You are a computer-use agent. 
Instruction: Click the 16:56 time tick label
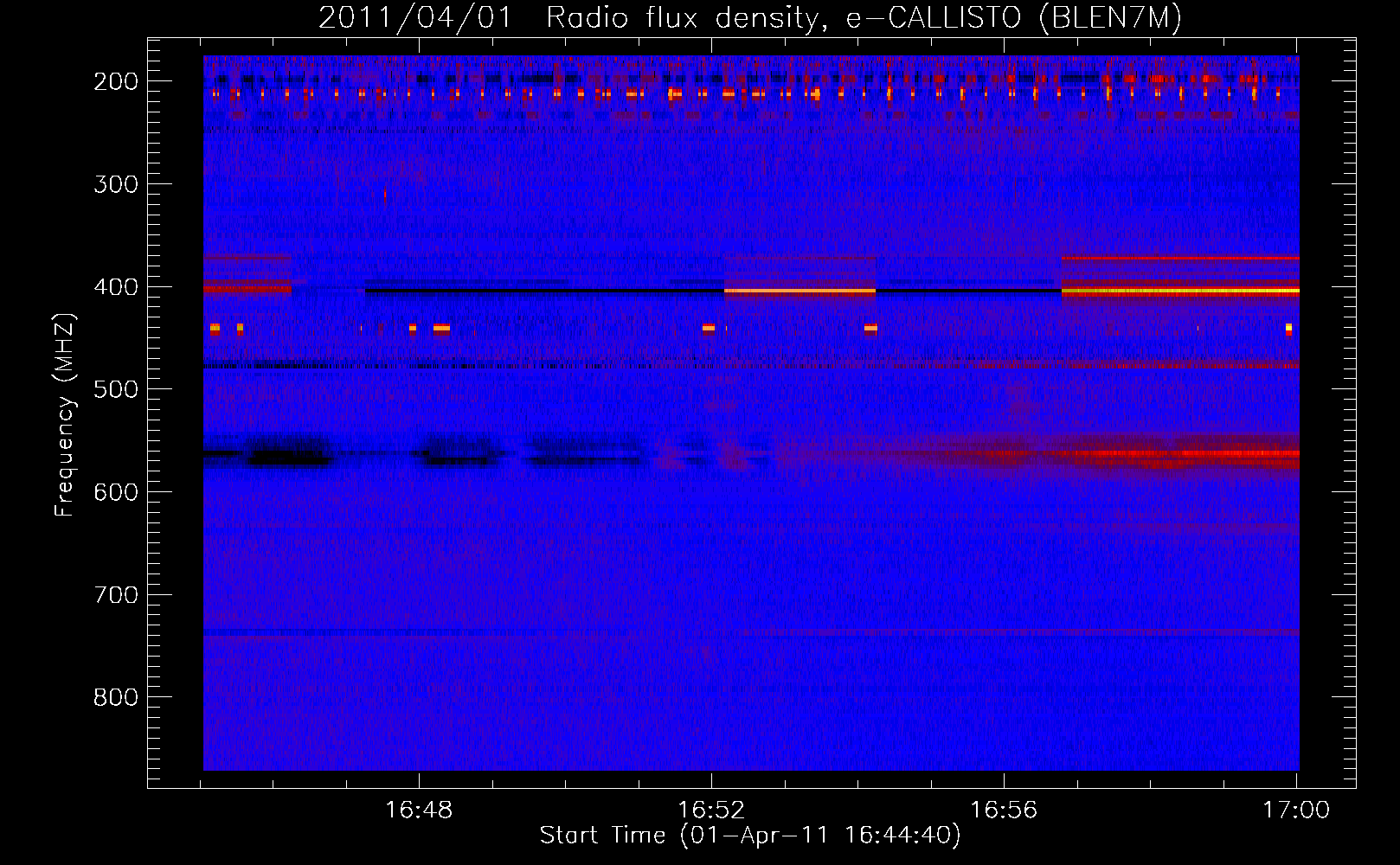(x=1004, y=811)
